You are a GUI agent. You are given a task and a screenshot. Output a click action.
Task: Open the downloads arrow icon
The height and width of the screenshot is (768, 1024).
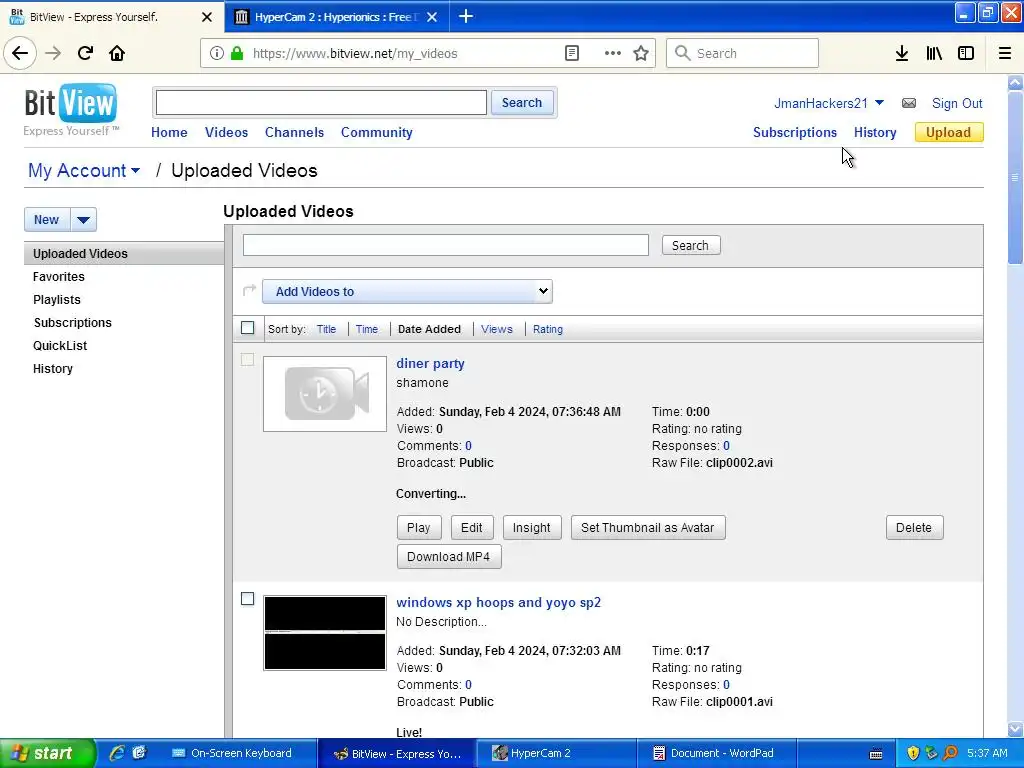click(902, 53)
